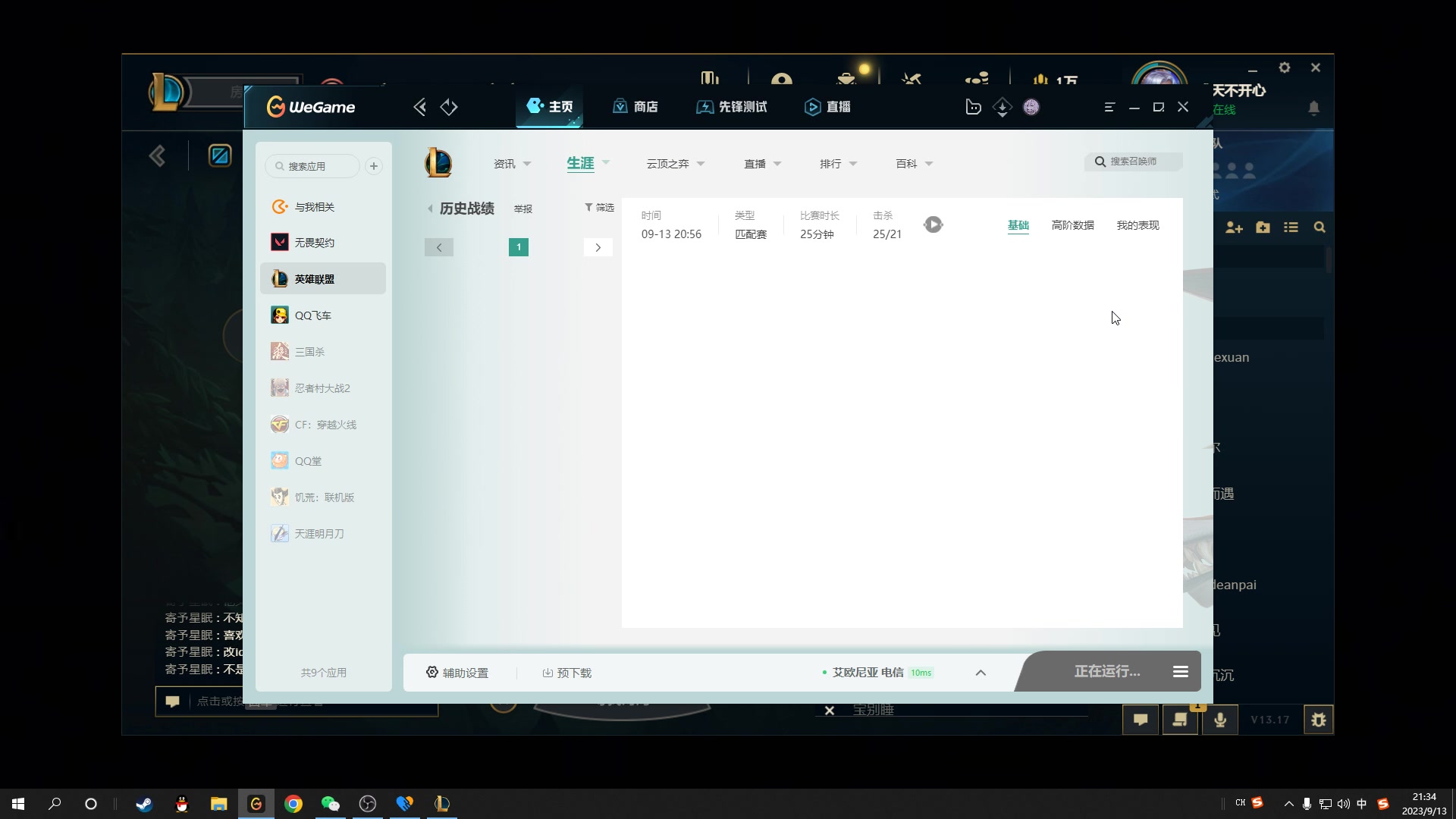Open Steam from taskbar
This screenshot has width=1456, height=819.
(144, 804)
